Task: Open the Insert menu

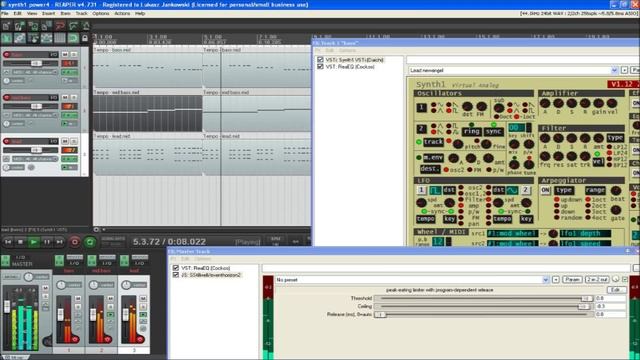Action: (48, 13)
